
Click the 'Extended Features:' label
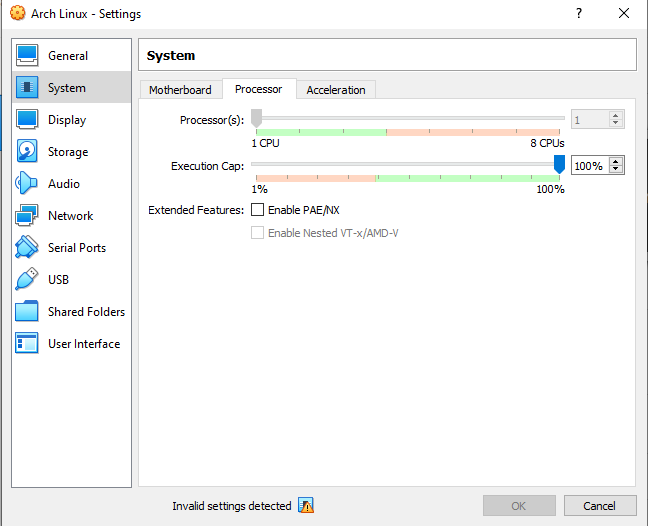point(196,210)
